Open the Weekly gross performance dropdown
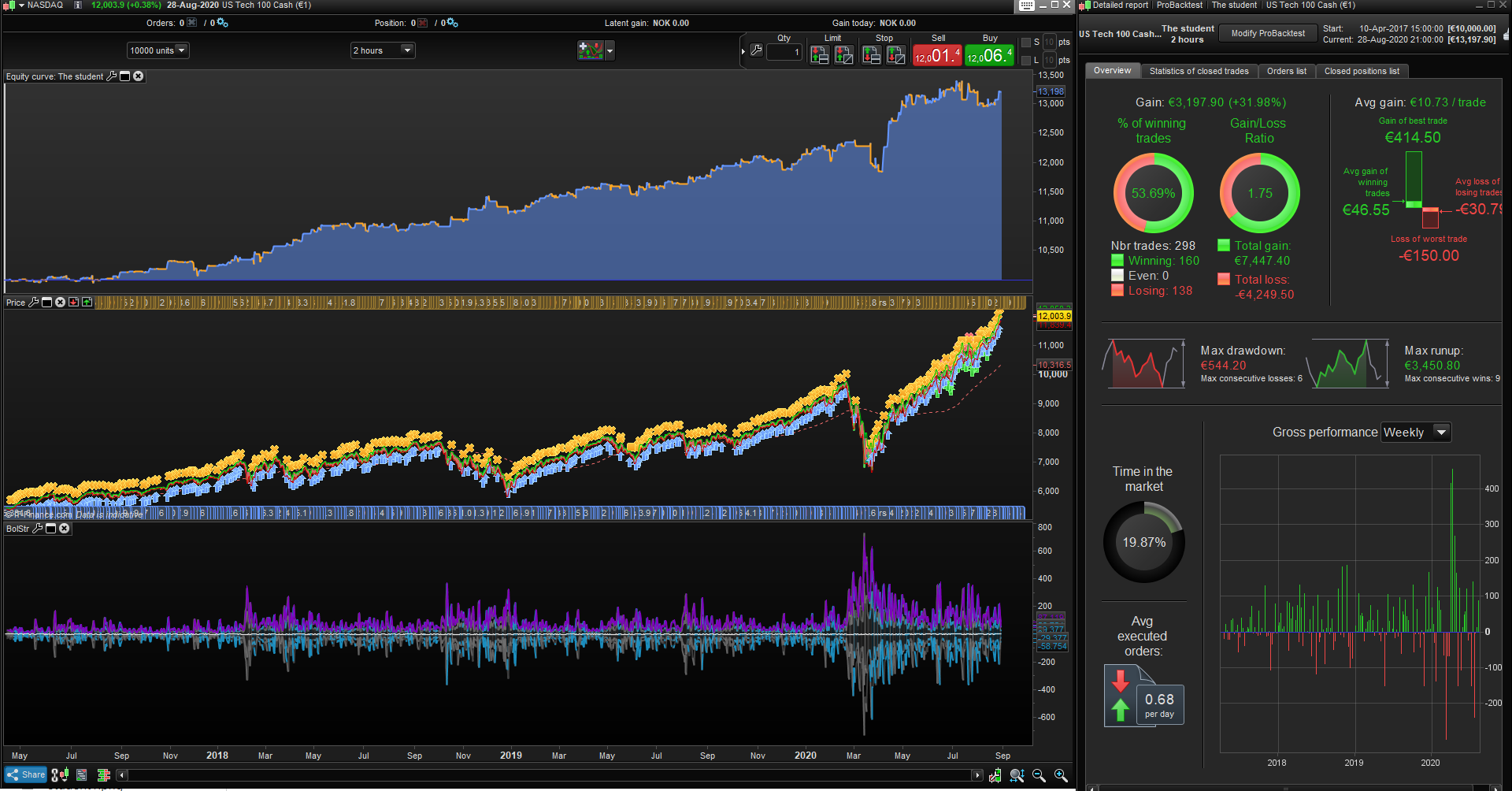1512x791 pixels. pyautogui.click(x=1415, y=432)
